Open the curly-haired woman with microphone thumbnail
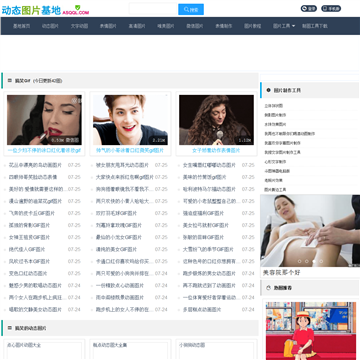 (x=216, y=120)
